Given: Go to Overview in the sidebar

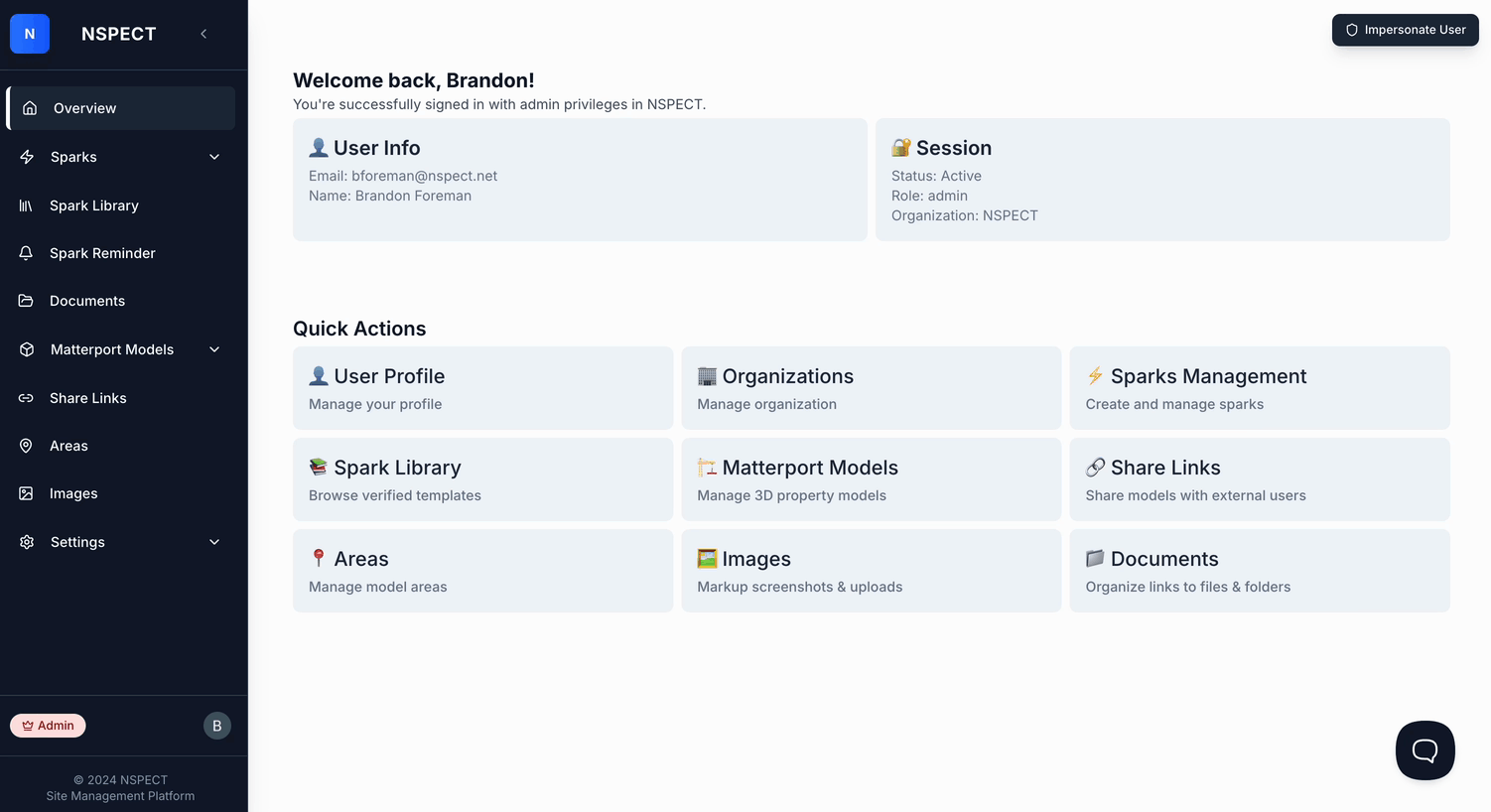Looking at the screenshot, I should tap(121, 108).
